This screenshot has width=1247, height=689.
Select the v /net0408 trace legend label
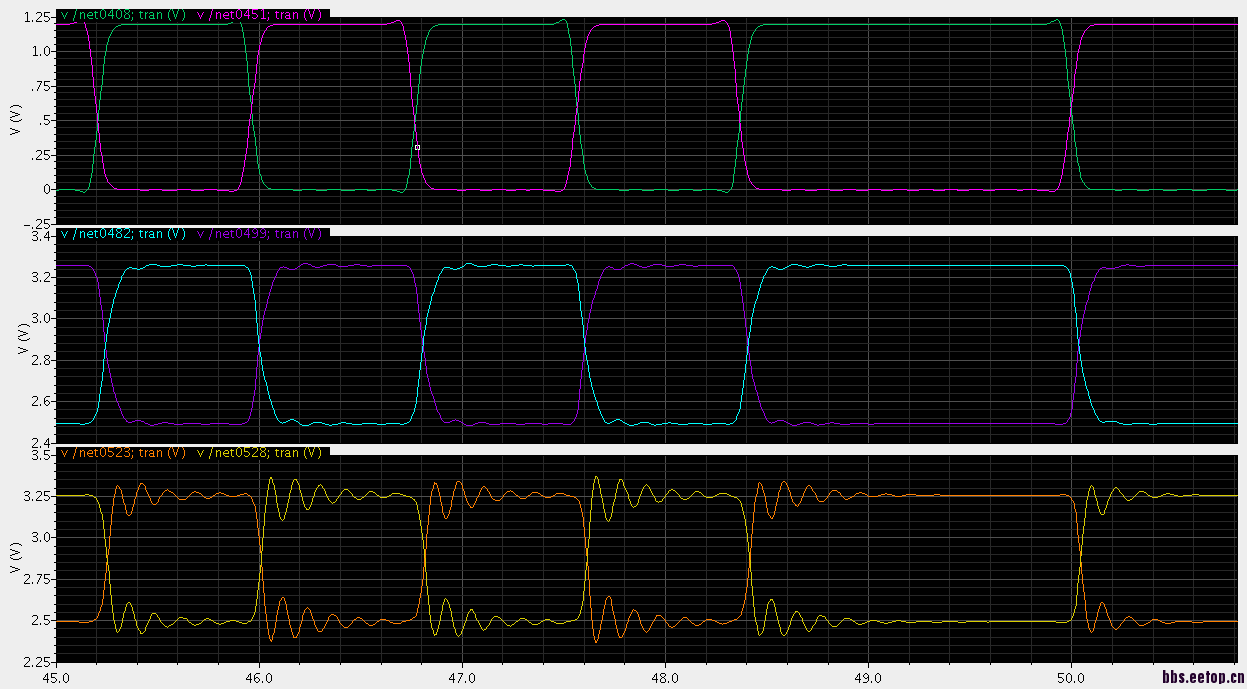(123, 14)
